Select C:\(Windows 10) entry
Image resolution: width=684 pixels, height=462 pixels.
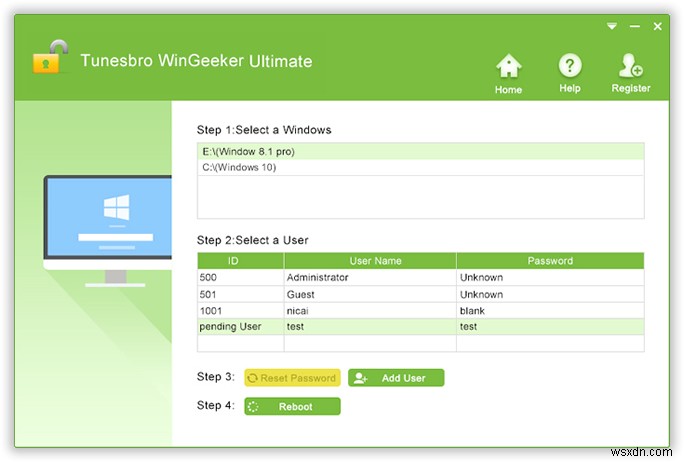[x=421, y=168]
